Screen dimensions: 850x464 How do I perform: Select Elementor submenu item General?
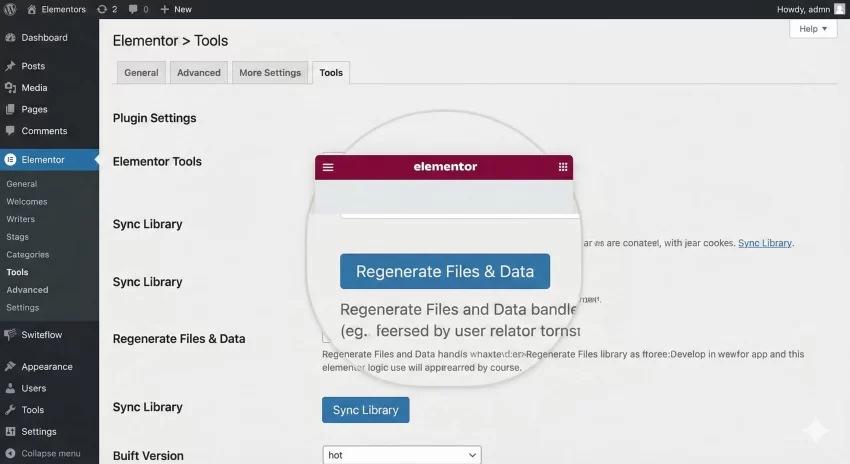[22, 184]
